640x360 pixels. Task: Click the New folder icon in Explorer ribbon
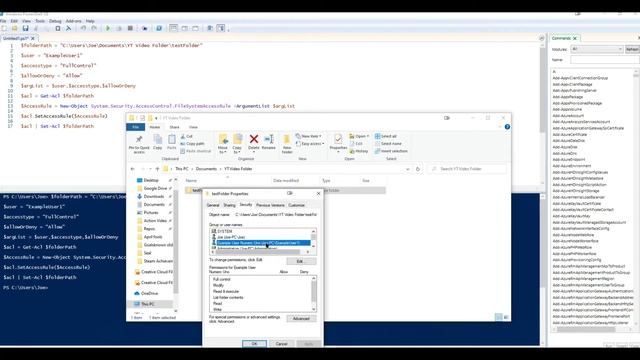tap(287, 139)
